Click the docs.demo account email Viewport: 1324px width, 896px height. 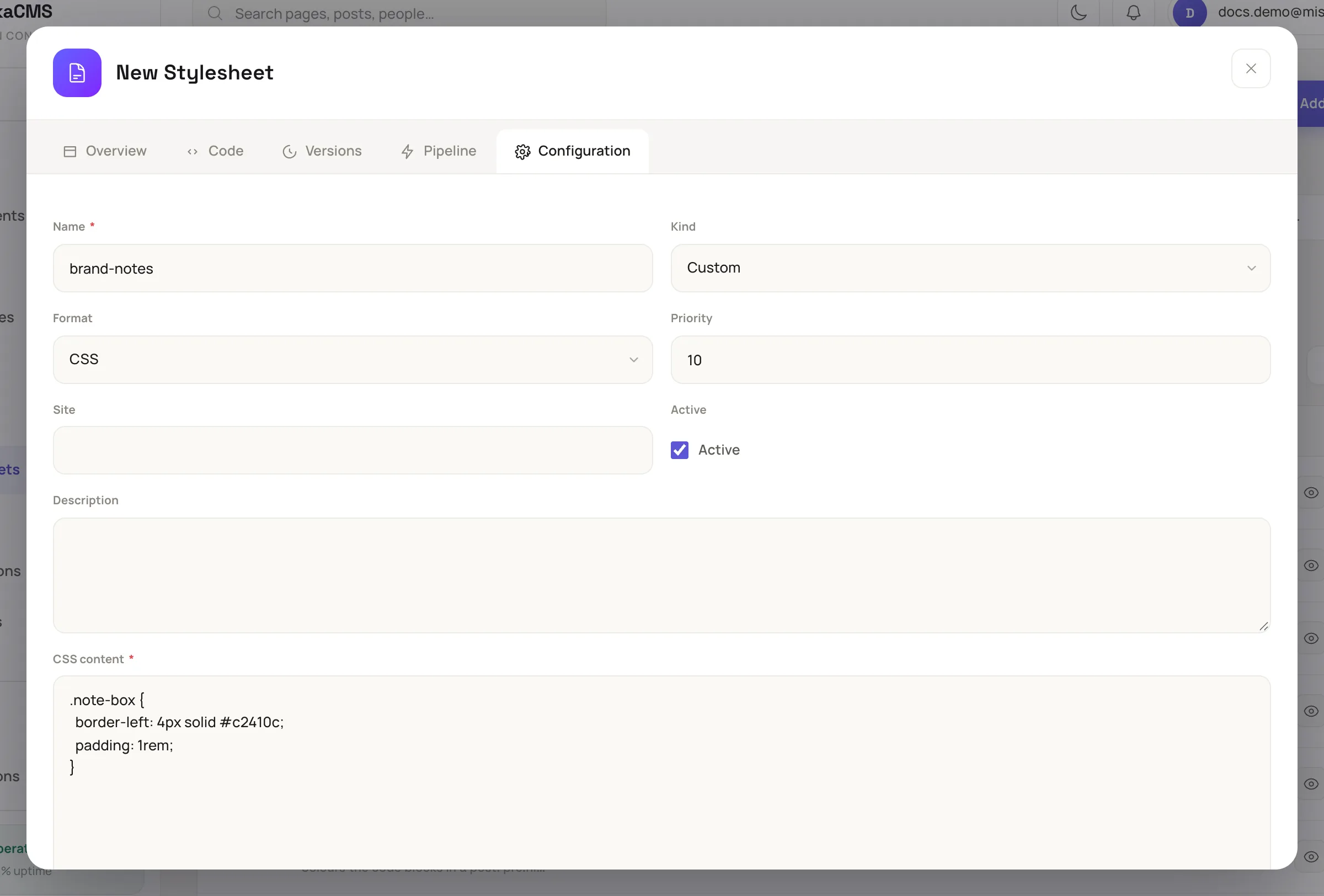tap(1270, 12)
